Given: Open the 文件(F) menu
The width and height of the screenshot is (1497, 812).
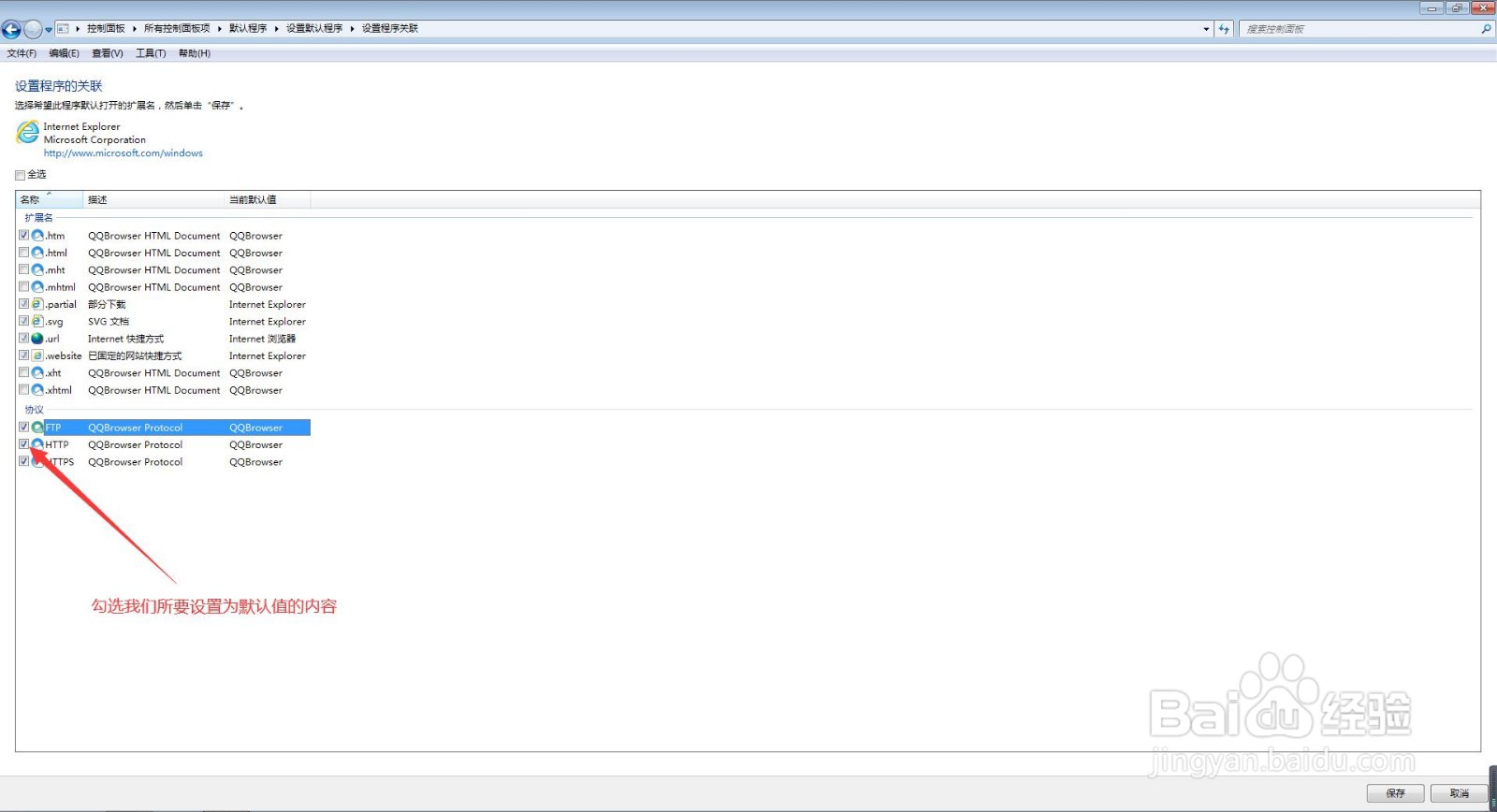Looking at the screenshot, I should [x=22, y=53].
